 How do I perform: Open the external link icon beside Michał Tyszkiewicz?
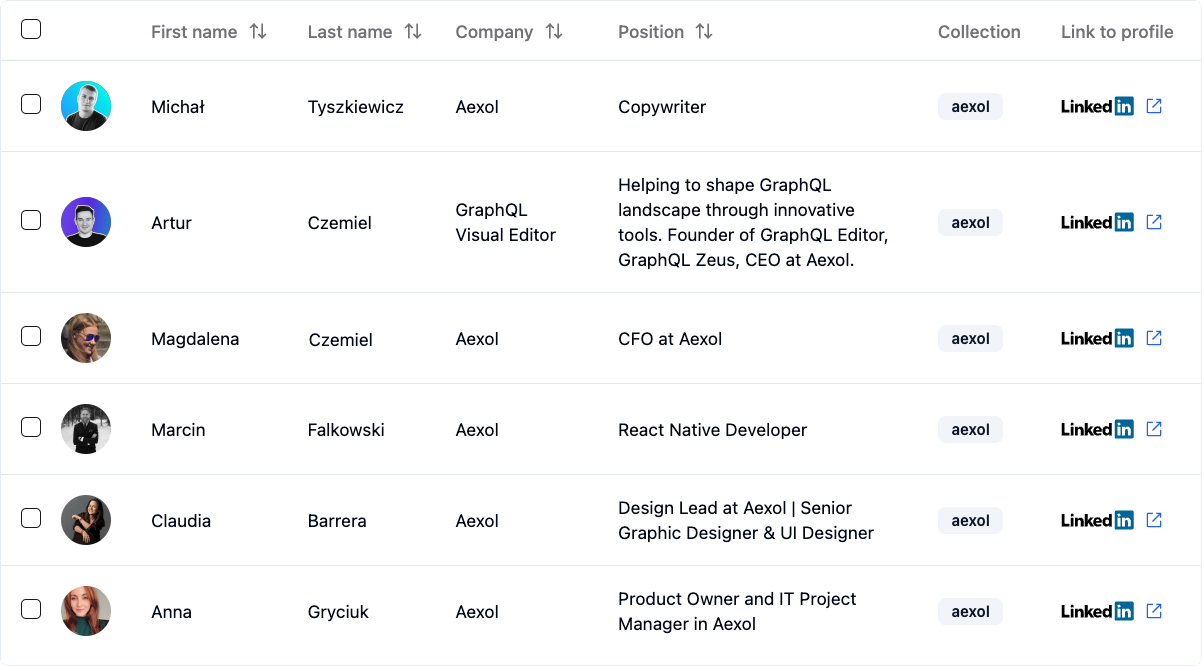pos(1154,105)
